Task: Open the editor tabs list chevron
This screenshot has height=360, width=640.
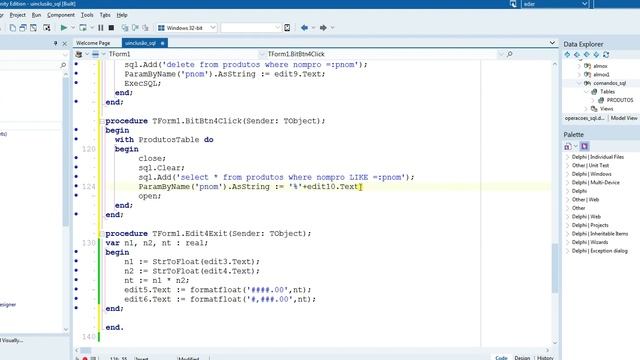Action: (552, 42)
